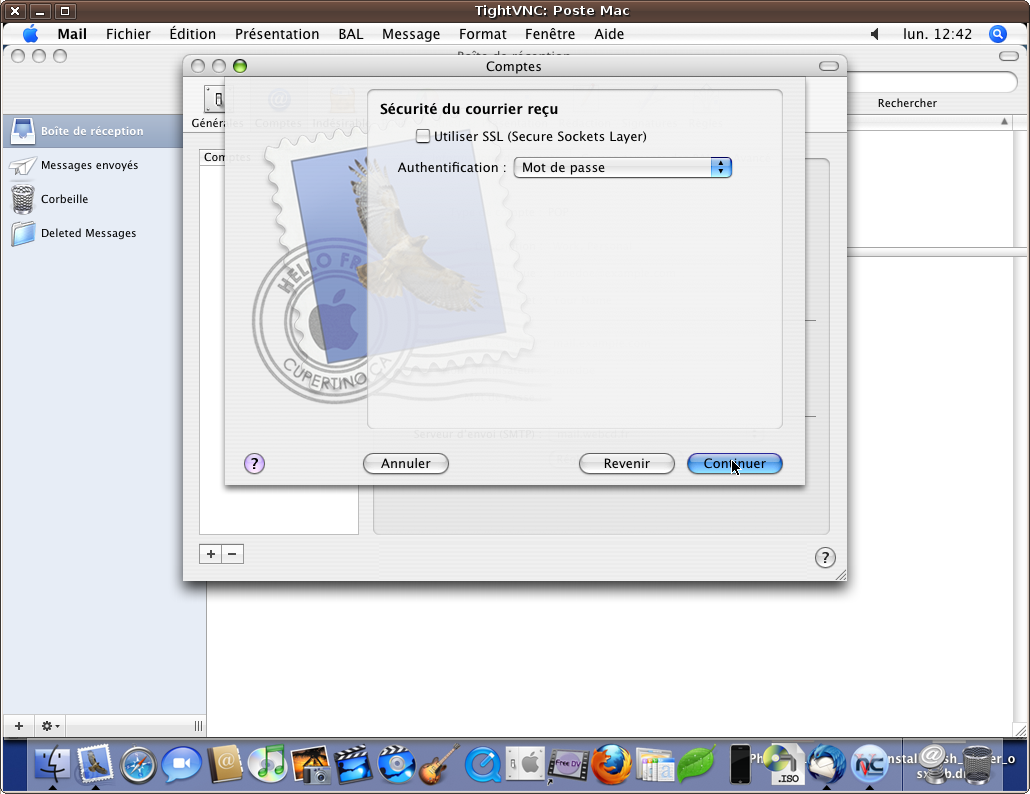Open QuickTime Player from the Dock

pyautogui.click(x=483, y=765)
